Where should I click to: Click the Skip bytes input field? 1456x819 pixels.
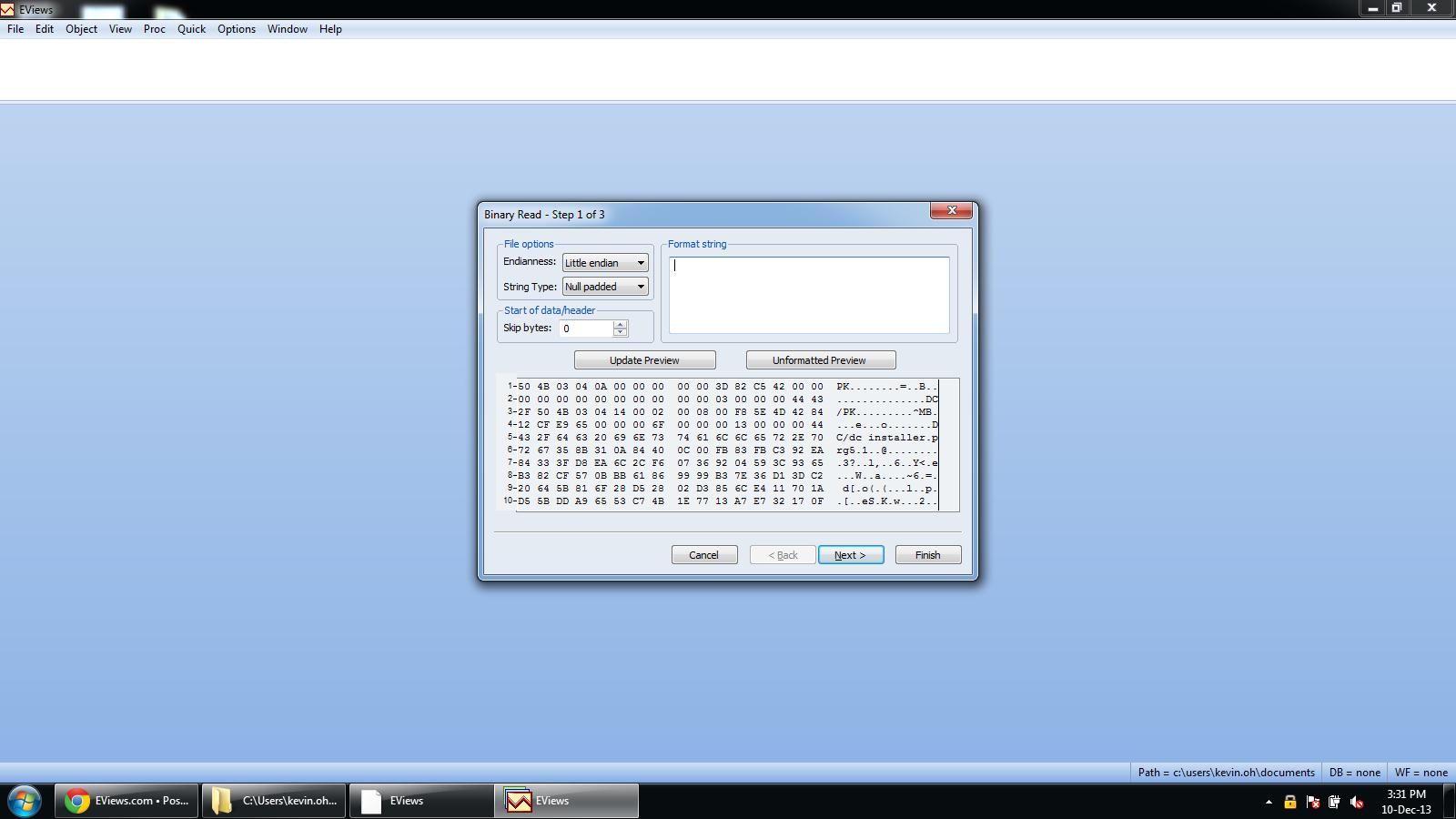586,329
